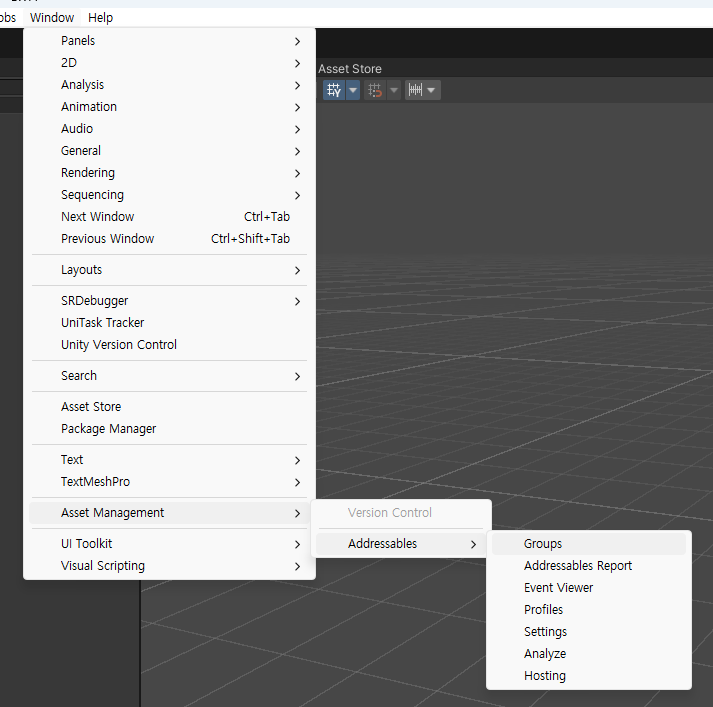713x707 pixels.
Task: Expand the Rendering submenu
Action: point(169,173)
